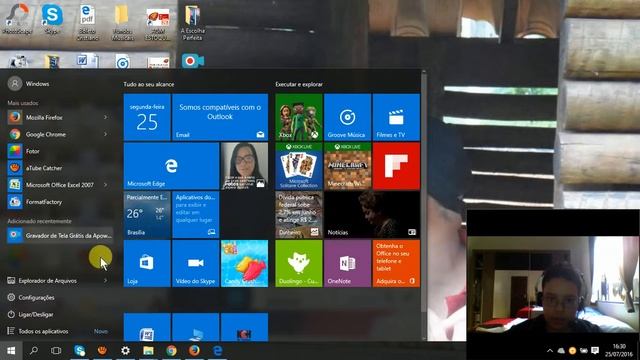Open the Notícias news tile
The image size is (640, 360).
(x=372, y=215)
